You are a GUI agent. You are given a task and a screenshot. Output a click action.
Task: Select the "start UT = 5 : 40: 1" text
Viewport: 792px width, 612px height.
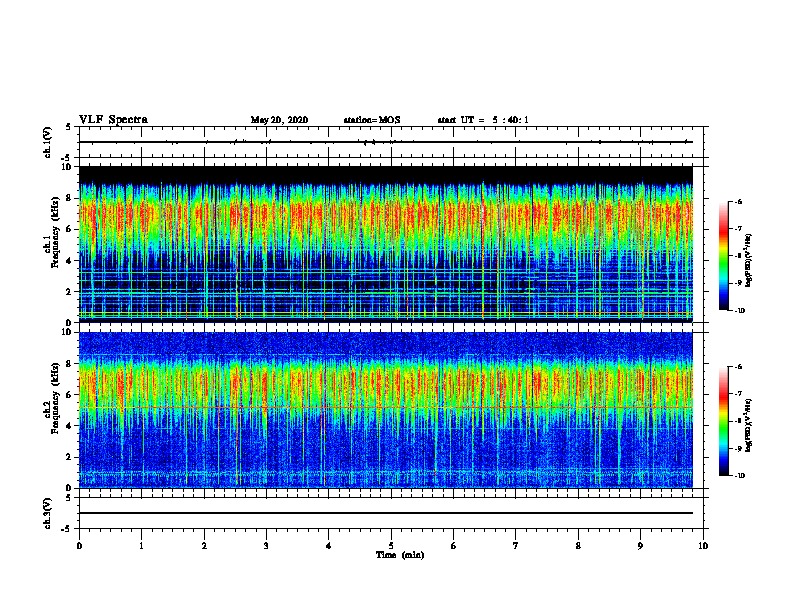483,120
